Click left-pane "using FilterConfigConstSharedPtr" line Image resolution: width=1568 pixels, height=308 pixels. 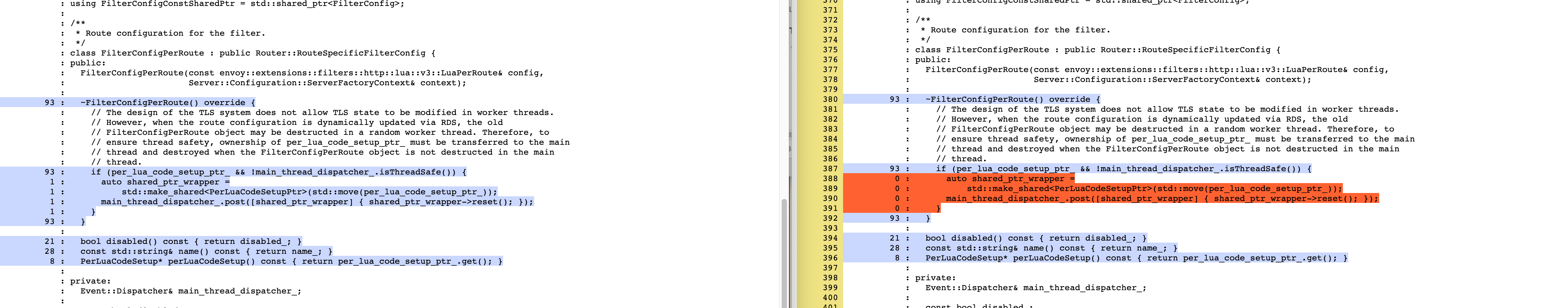click(x=237, y=4)
